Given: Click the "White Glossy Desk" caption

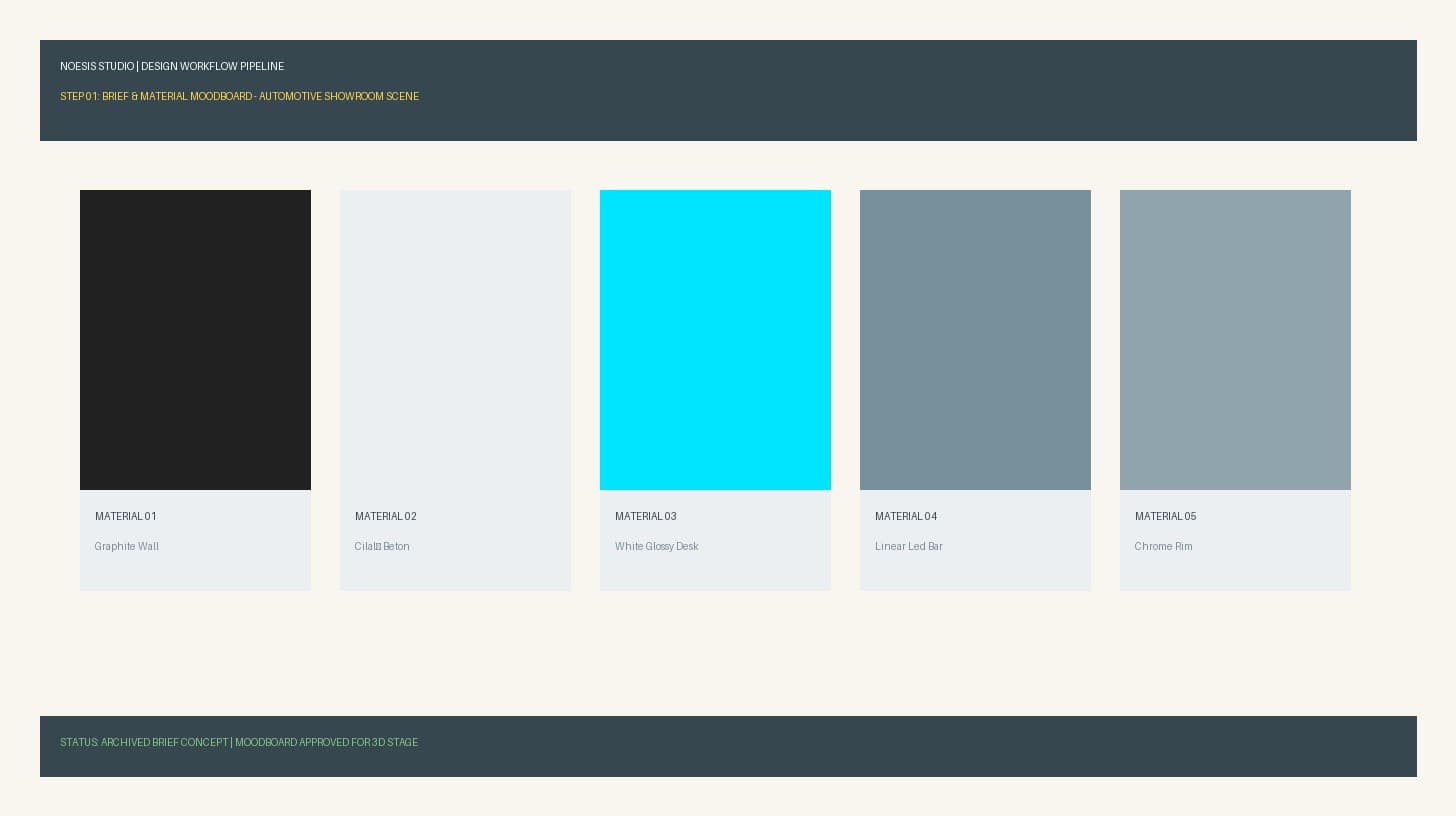Looking at the screenshot, I should coord(657,546).
